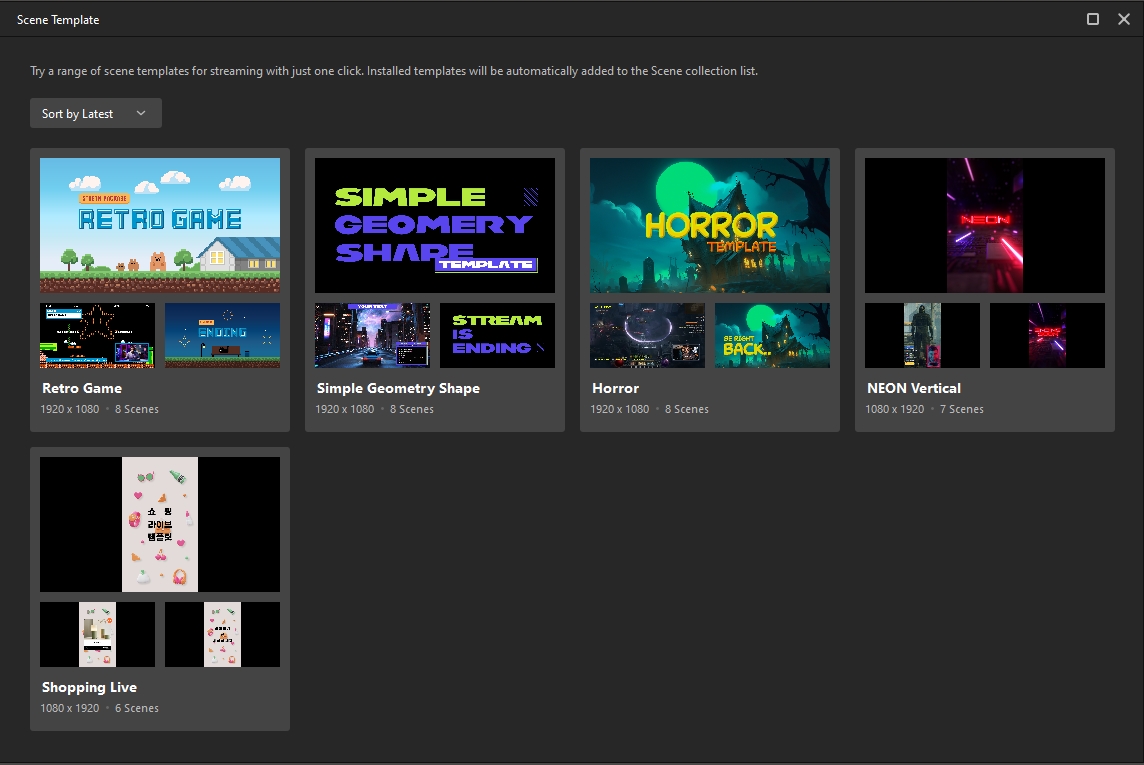Click the NEON Vertical title text

click(914, 388)
